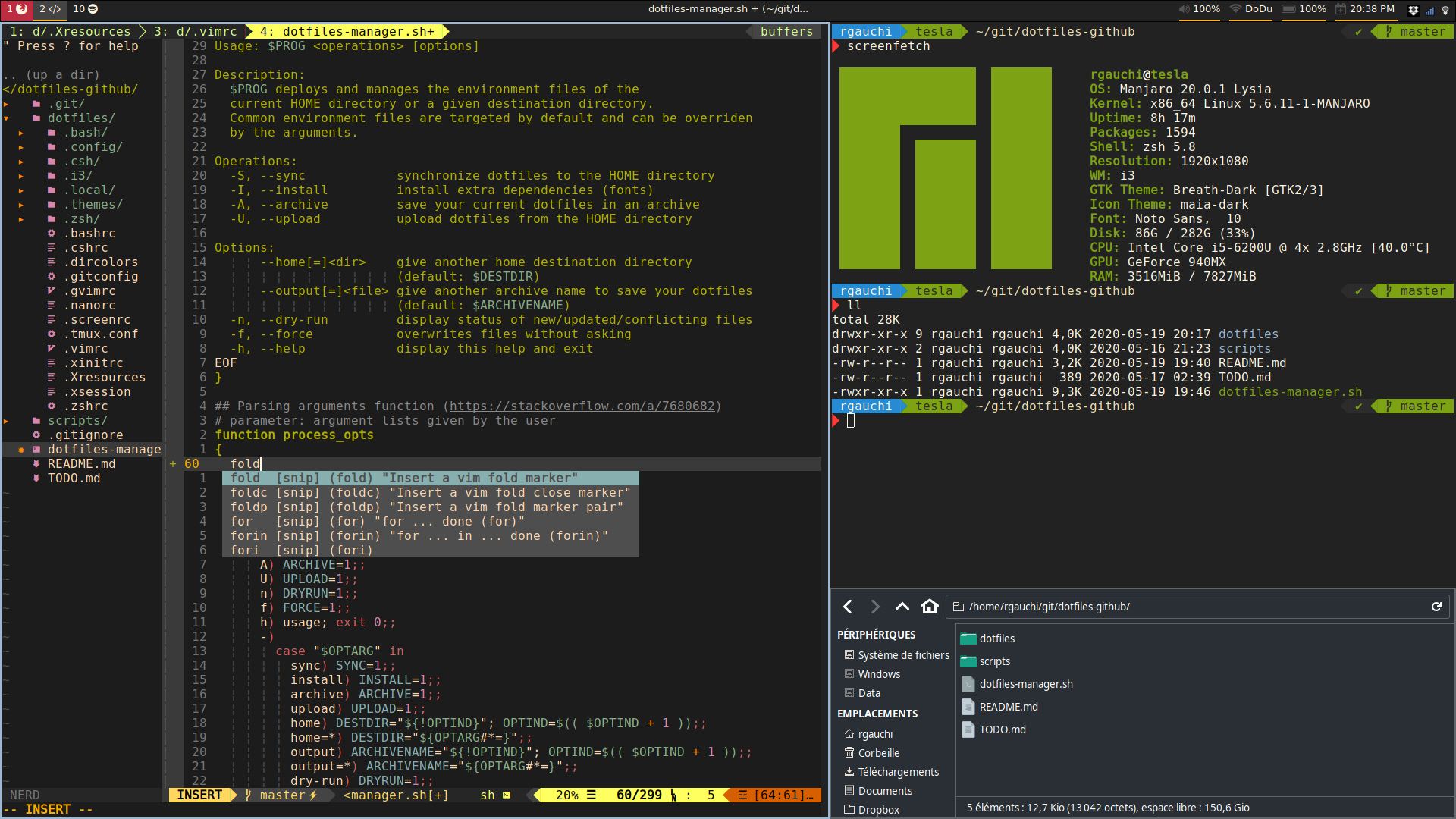This screenshot has height=819, width=1456.
Task: Open the Corbeille trash location
Action: click(x=878, y=753)
